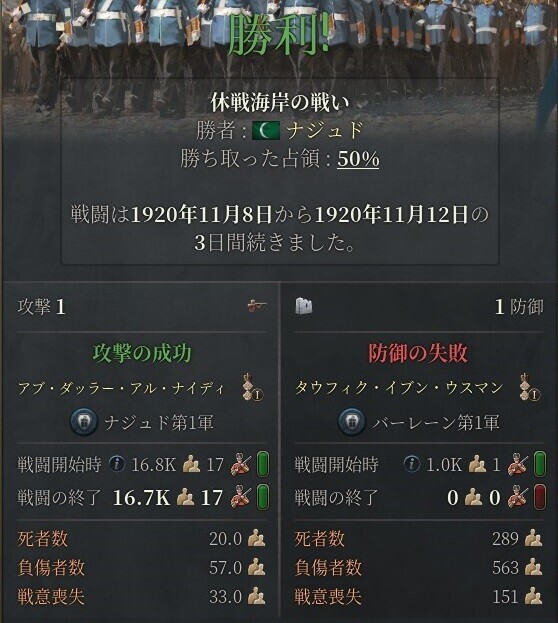Click the attacker 負傷者数 value 57.0
Viewport: 558px width, 623px height.
225,568
